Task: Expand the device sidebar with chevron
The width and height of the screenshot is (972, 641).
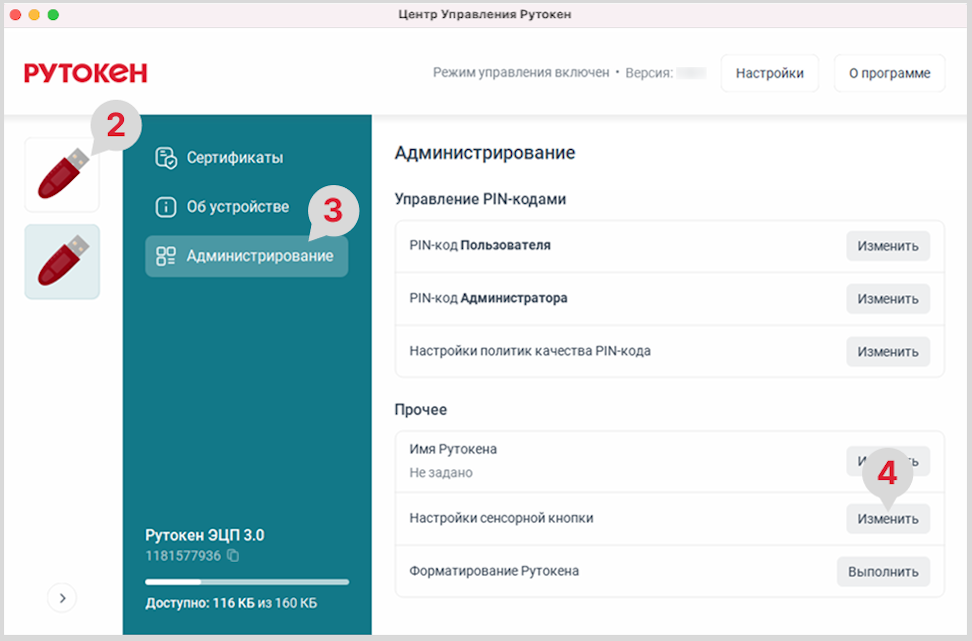Action: pos(62,598)
